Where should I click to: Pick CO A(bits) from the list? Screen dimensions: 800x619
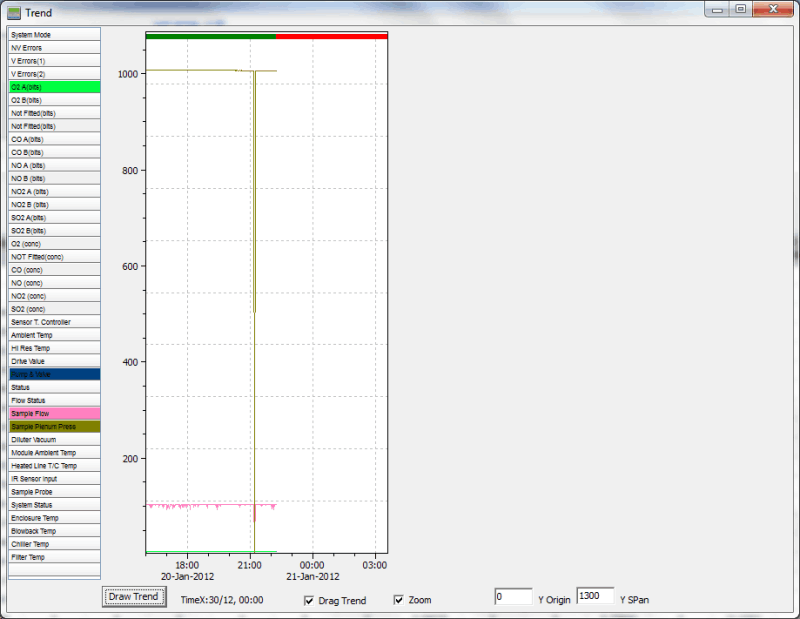pos(54,139)
